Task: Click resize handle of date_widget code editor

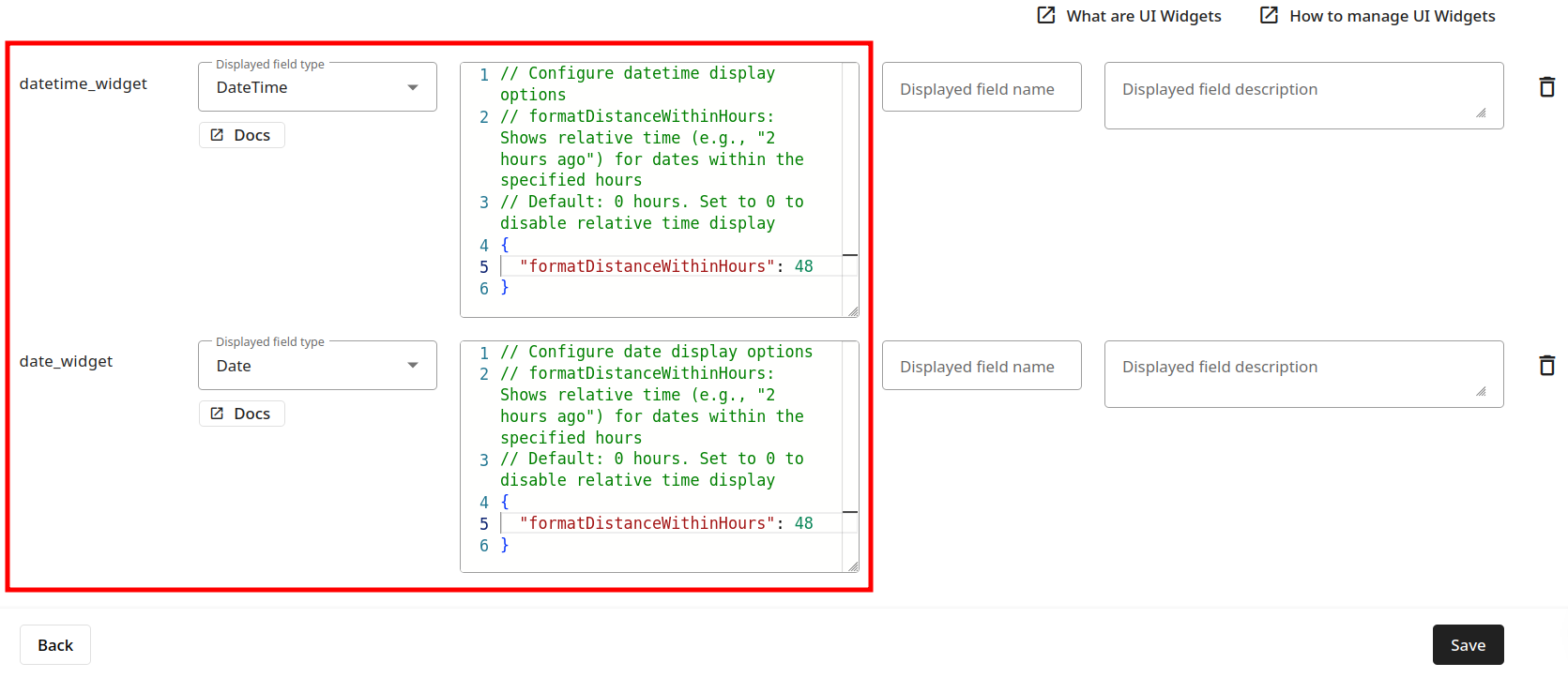Action: tap(852, 566)
